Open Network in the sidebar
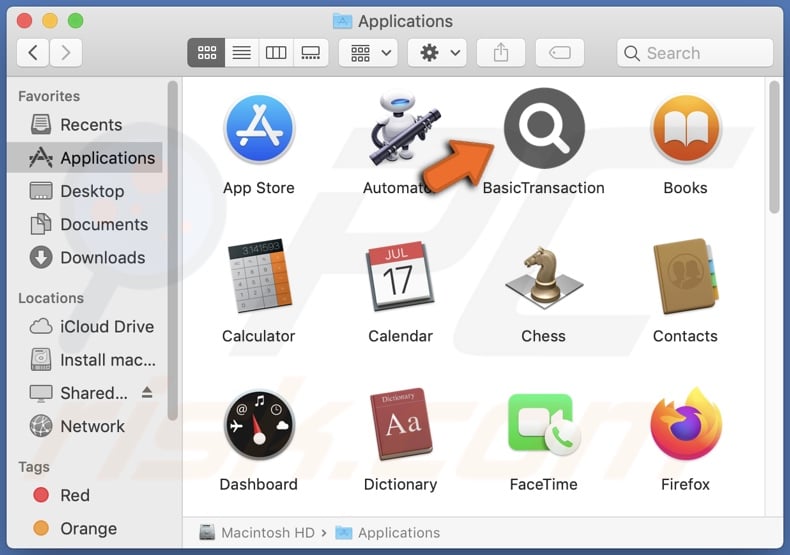 click(85, 426)
